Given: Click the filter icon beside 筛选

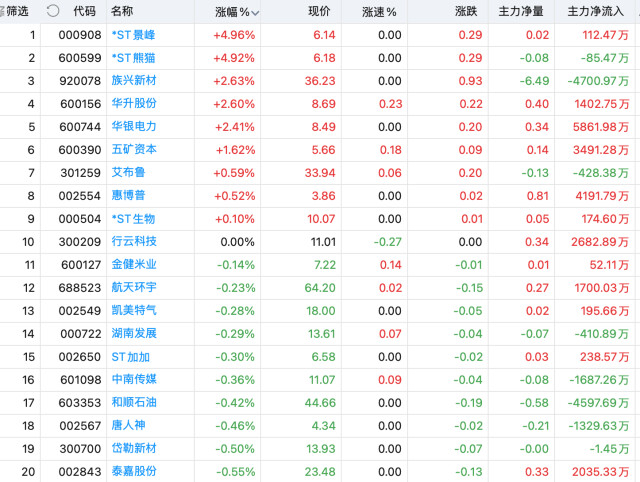Looking at the screenshot, I should pyautogui.click(x=3, y=11).
